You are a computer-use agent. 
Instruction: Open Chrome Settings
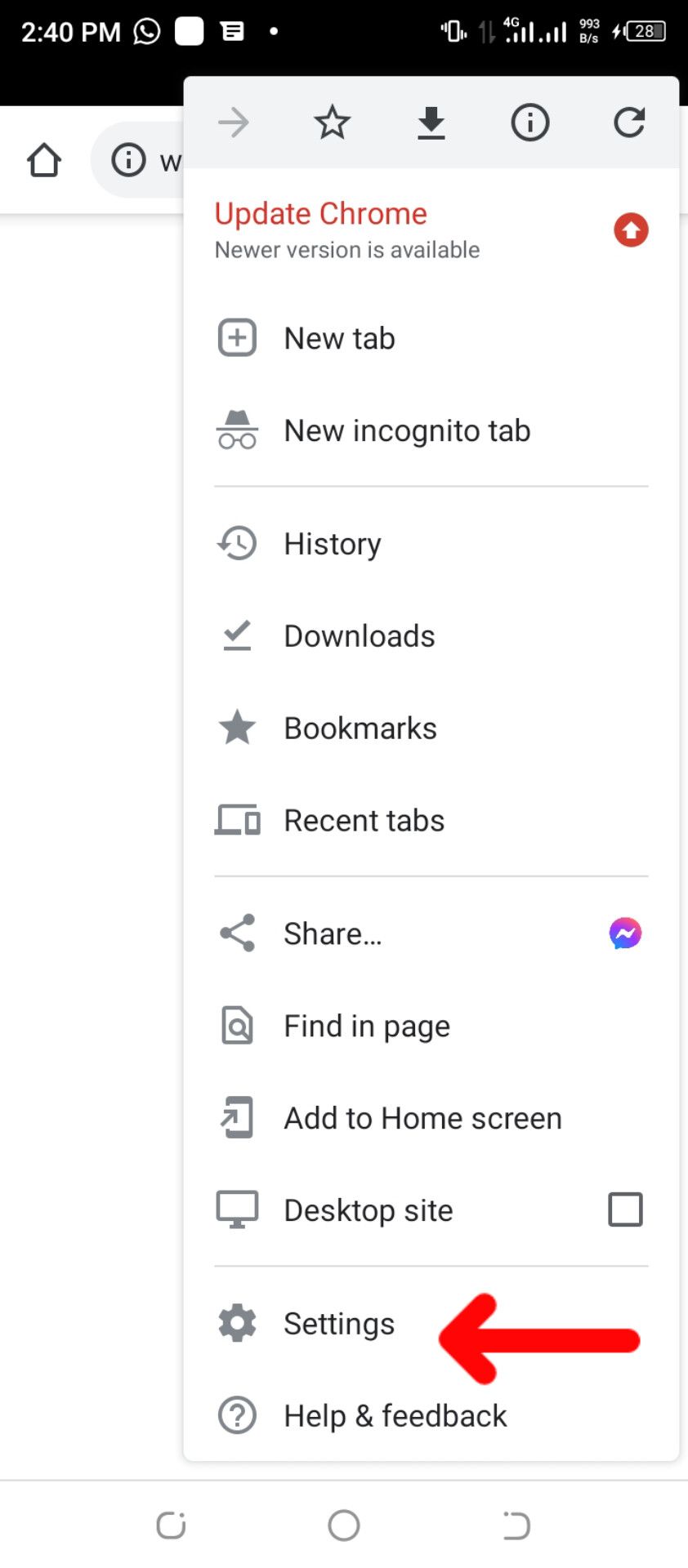click(x=338, y=1324)
